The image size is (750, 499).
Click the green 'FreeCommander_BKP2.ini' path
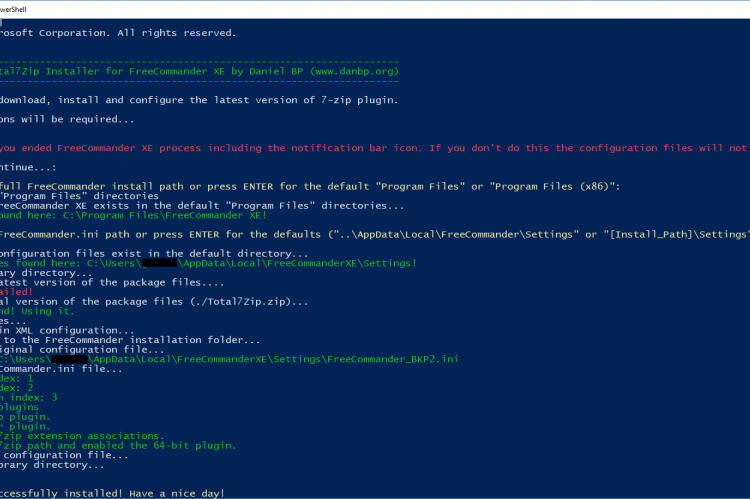tap(229, 359)
